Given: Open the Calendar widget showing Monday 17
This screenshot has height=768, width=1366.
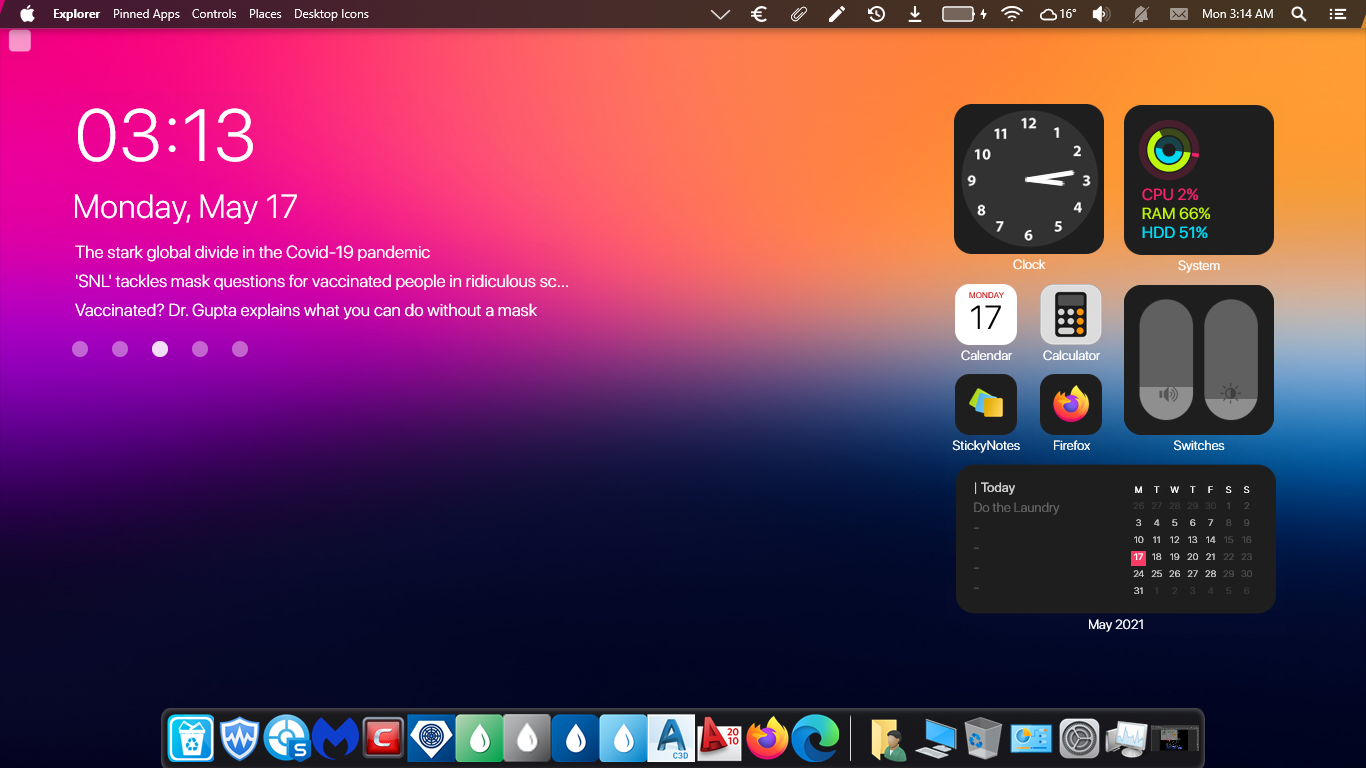Looking at the screenshot, I should pos(986,315).
